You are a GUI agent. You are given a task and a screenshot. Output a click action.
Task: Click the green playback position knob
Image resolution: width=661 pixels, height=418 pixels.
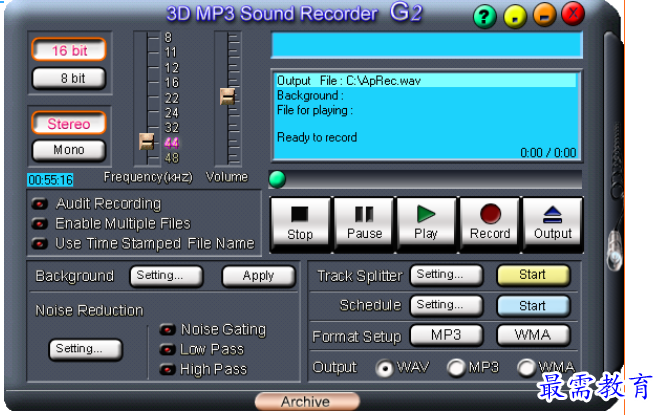(x=277, y=179)
